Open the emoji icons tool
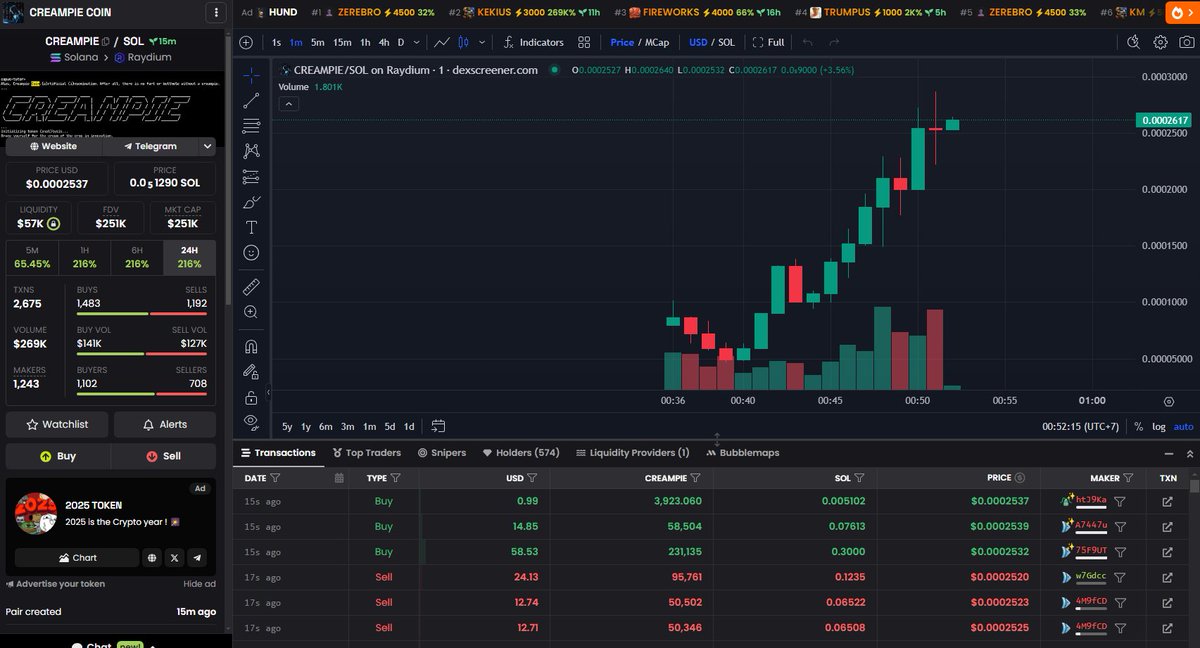This screenshot has width=1200, height=648. click(x=251, y=253)
